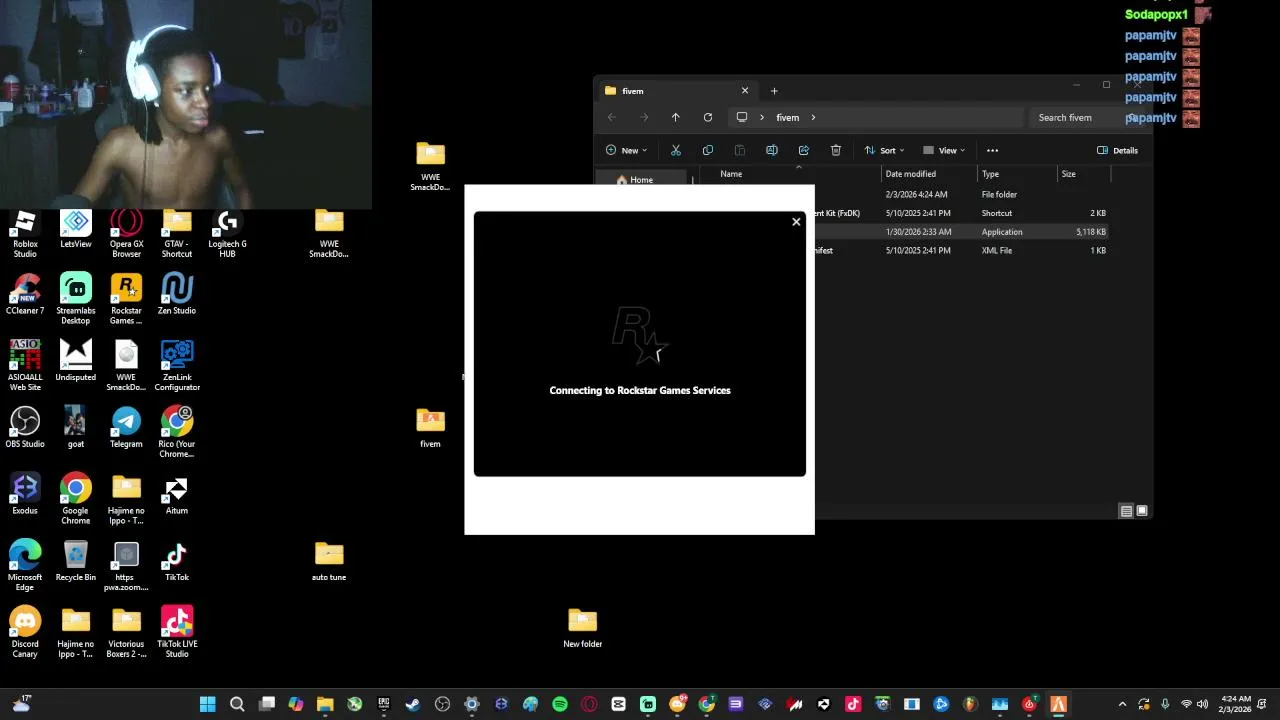The image size is (1280, 720).
Task: Select the fivem folder on desktop
Action: point(430,428)
